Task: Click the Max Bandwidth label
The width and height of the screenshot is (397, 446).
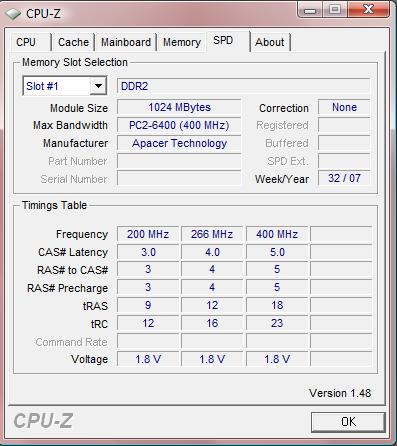Action: (x=70, y=125)
